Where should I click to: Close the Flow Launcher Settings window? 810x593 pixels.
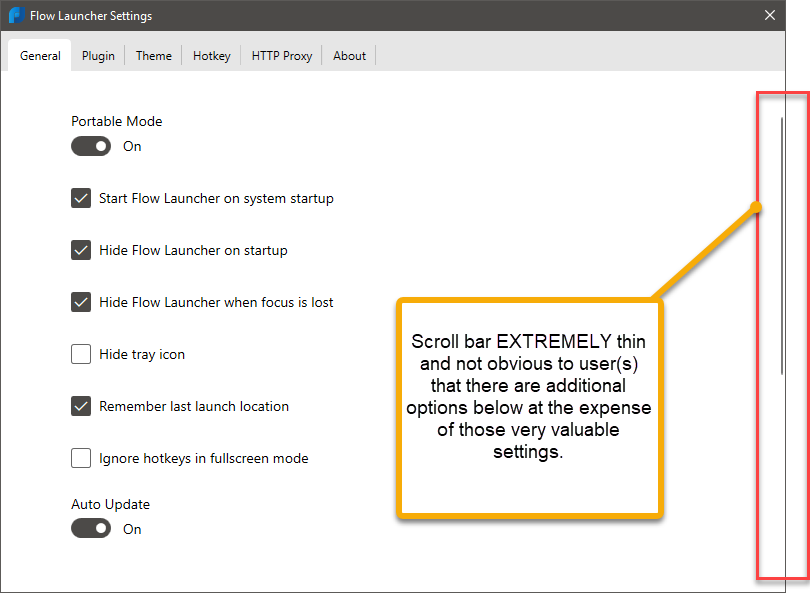[x=770, y=15]
